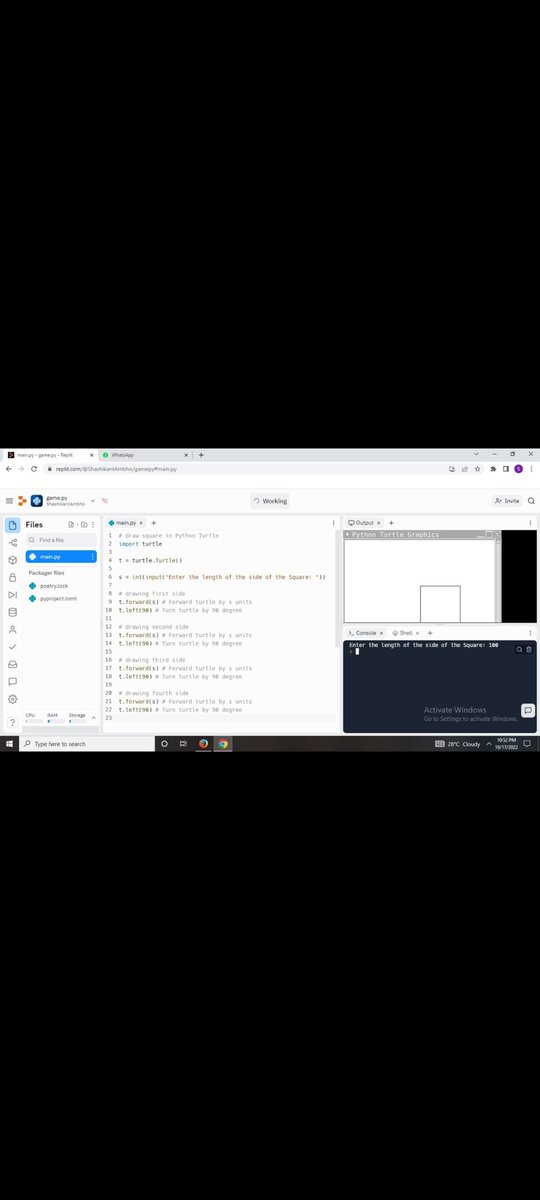Open the Chrome profile avatar
Viewport: 540px width, 1200px height.
point(518,468)
